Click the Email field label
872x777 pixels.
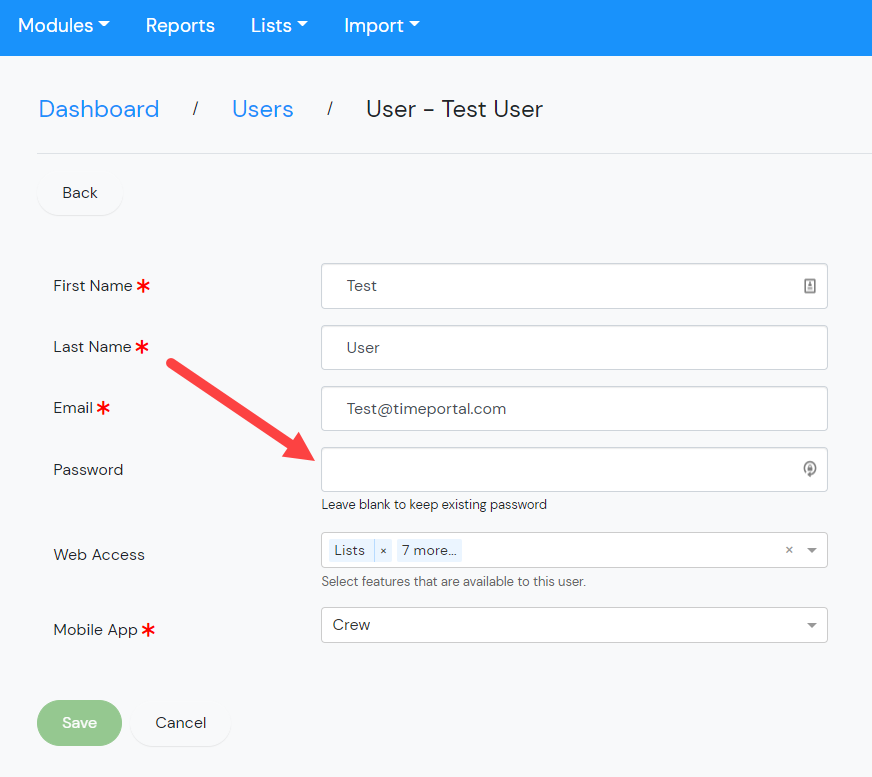coord(73,408)
